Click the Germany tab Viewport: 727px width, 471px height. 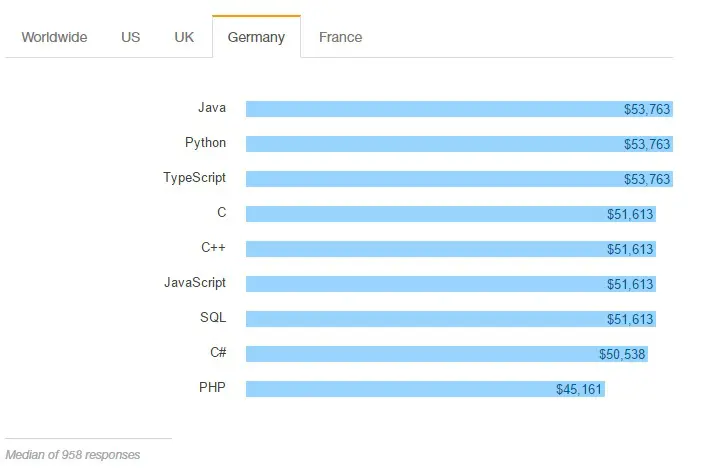pyautogui.click(x=256, y=37)
